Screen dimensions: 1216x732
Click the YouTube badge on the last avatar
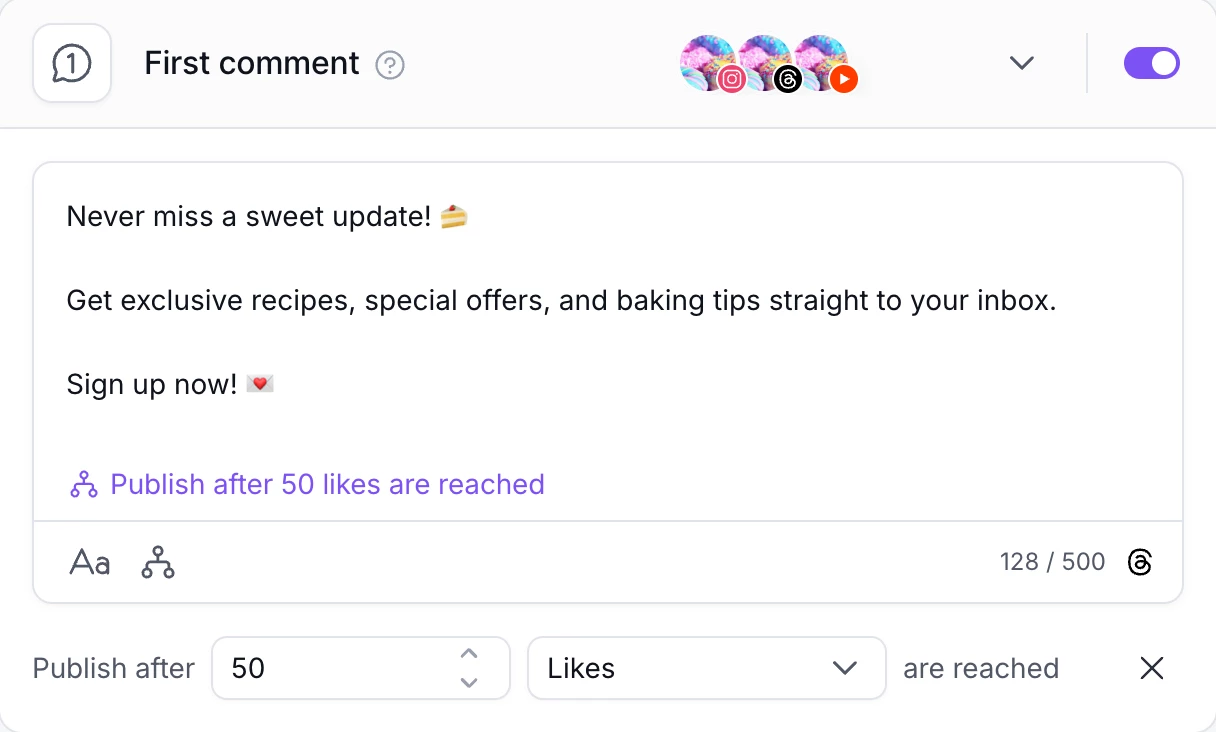point(843,80)
